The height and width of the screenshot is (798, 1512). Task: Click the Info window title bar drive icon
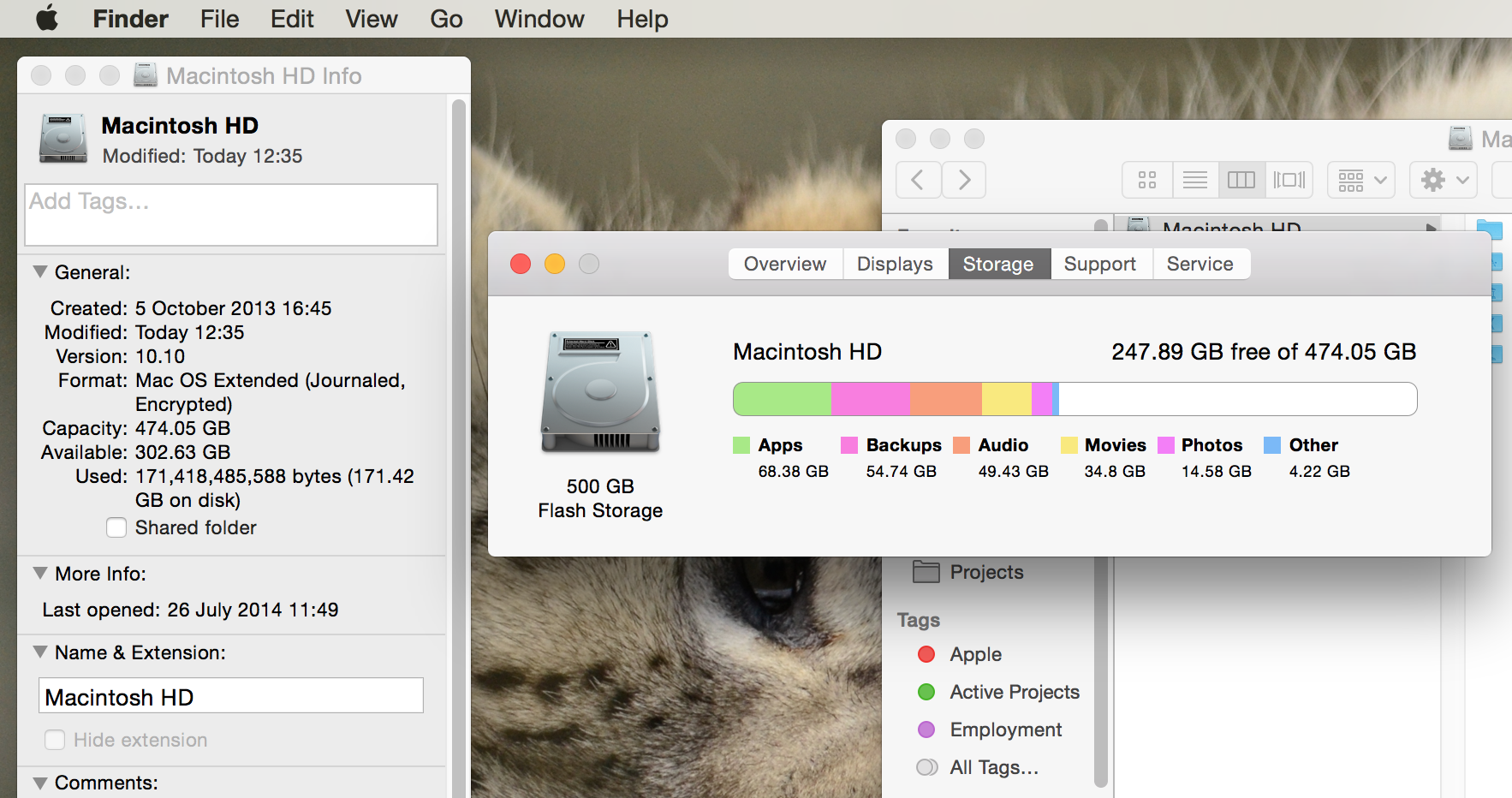pos(146,75)
